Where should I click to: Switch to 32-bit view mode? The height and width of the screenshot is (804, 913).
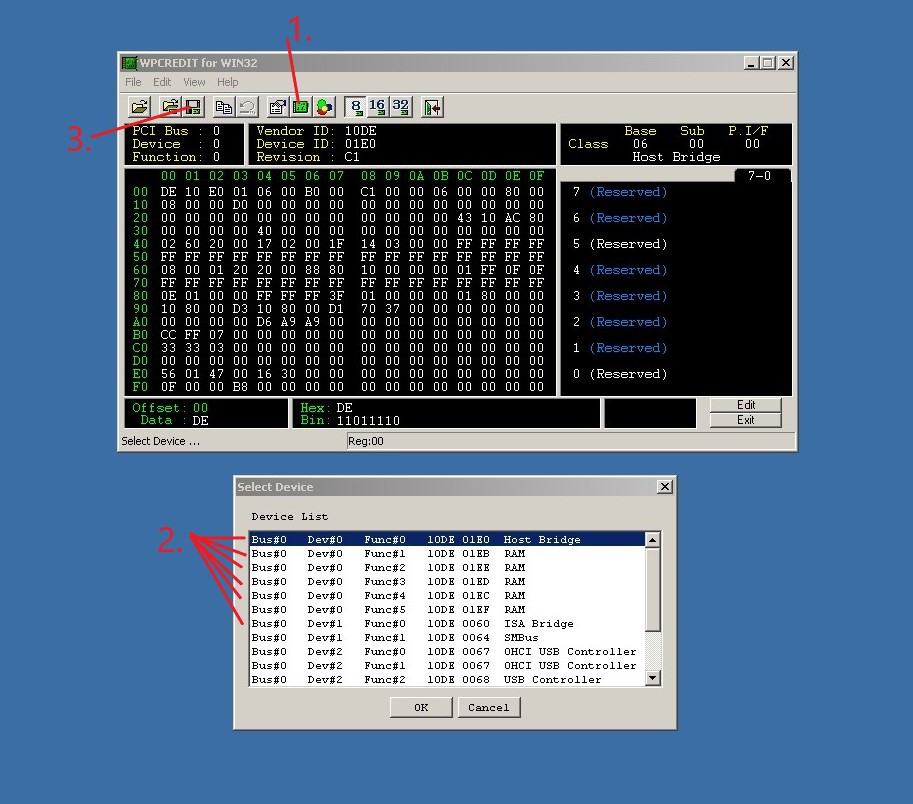point(401,107)
